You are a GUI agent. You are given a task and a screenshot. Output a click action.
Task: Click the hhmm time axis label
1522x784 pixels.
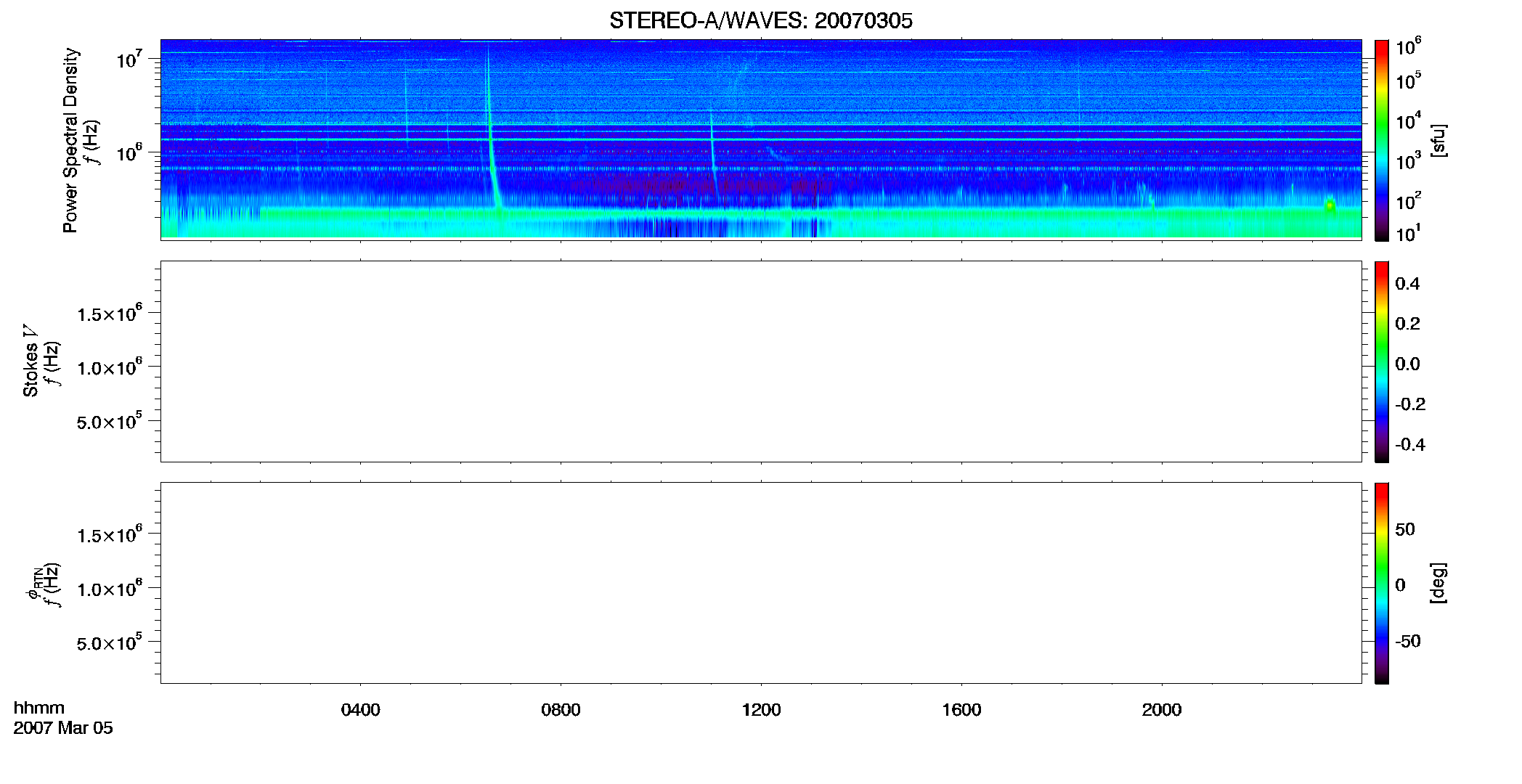tap(38, 708)
